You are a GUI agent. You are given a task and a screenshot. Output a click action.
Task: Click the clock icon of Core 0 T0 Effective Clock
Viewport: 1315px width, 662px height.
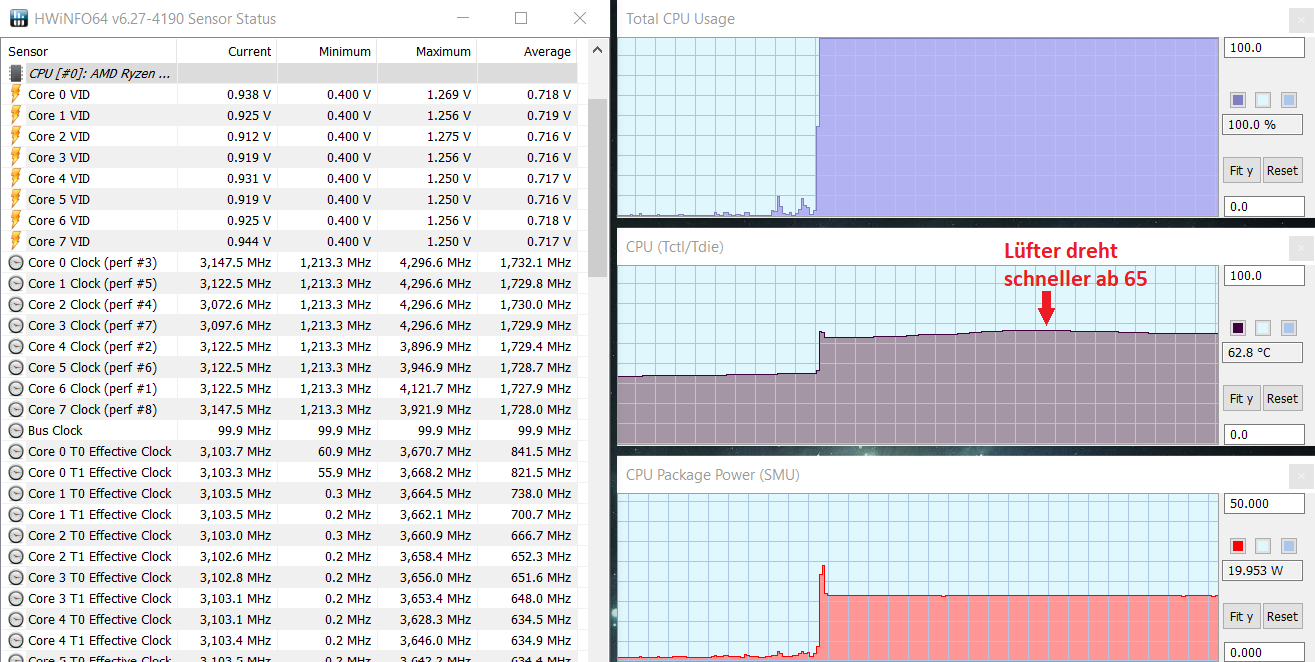(x=16, y=451)
